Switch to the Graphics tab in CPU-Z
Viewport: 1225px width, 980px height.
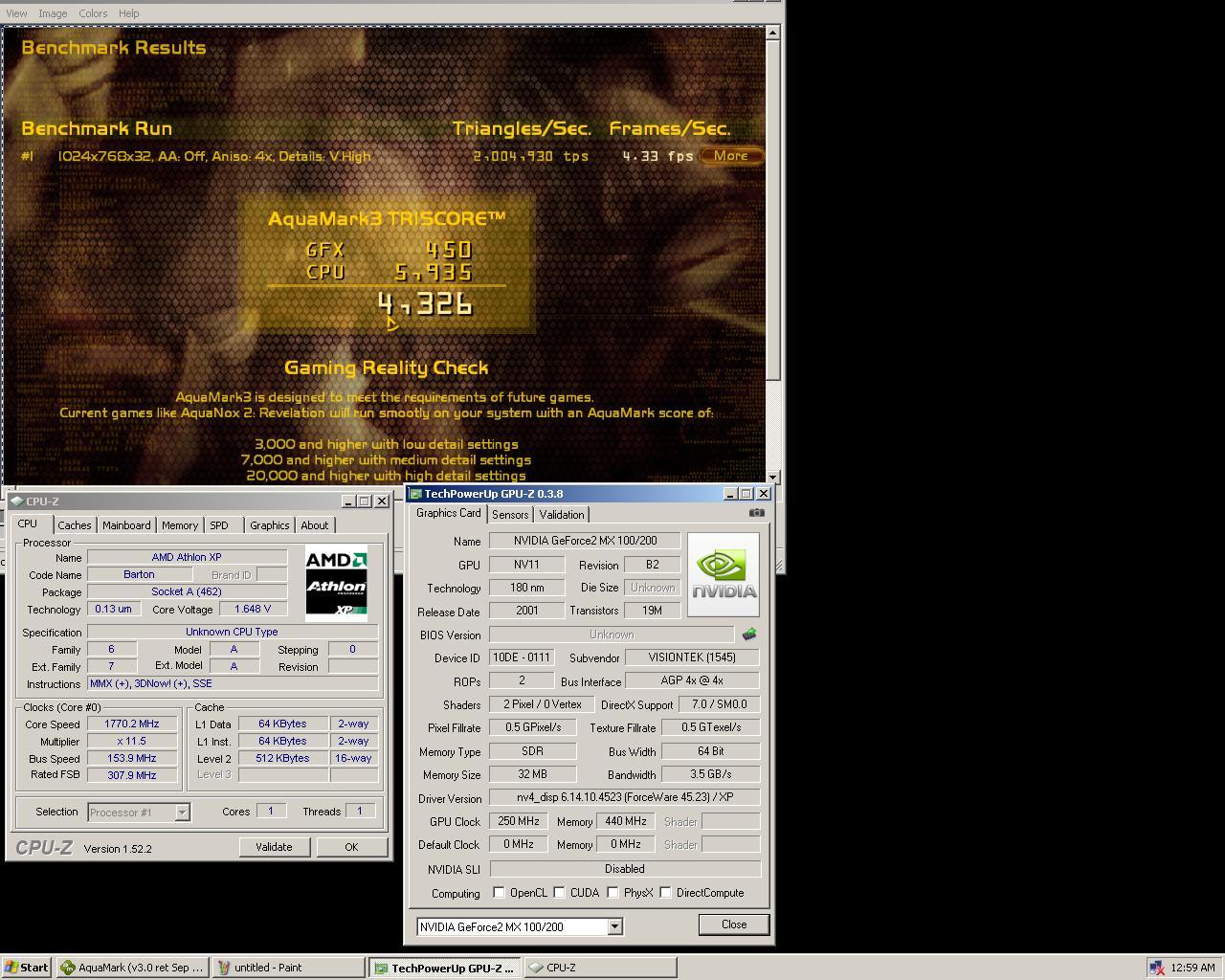(x=269, y=525)
